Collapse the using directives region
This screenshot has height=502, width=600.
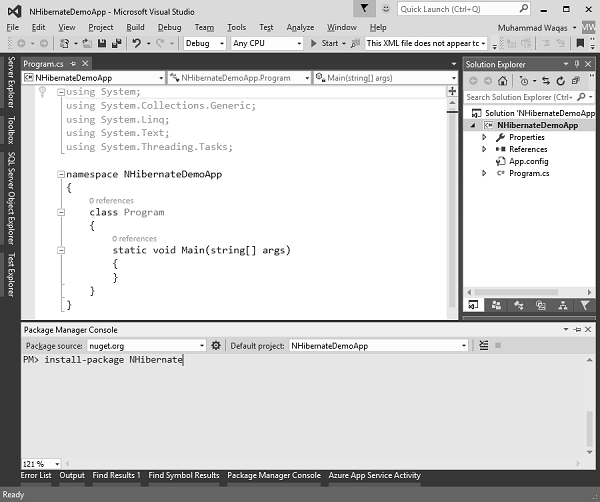coord(61,92)
